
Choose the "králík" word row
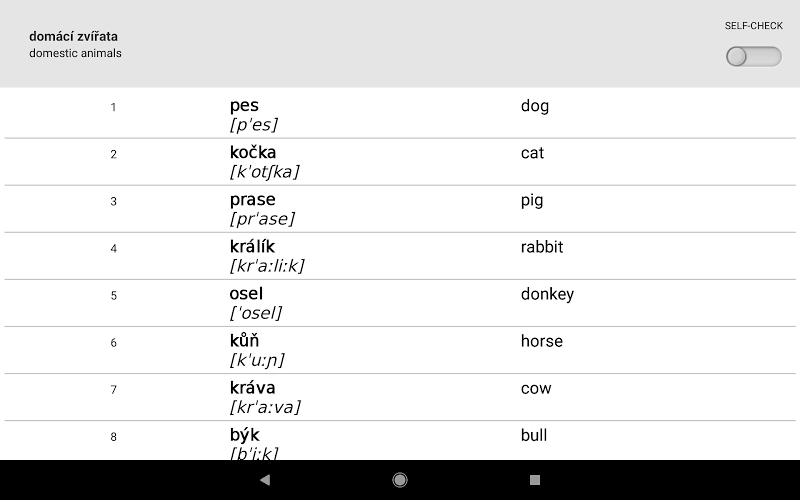[x=252, y=247]
